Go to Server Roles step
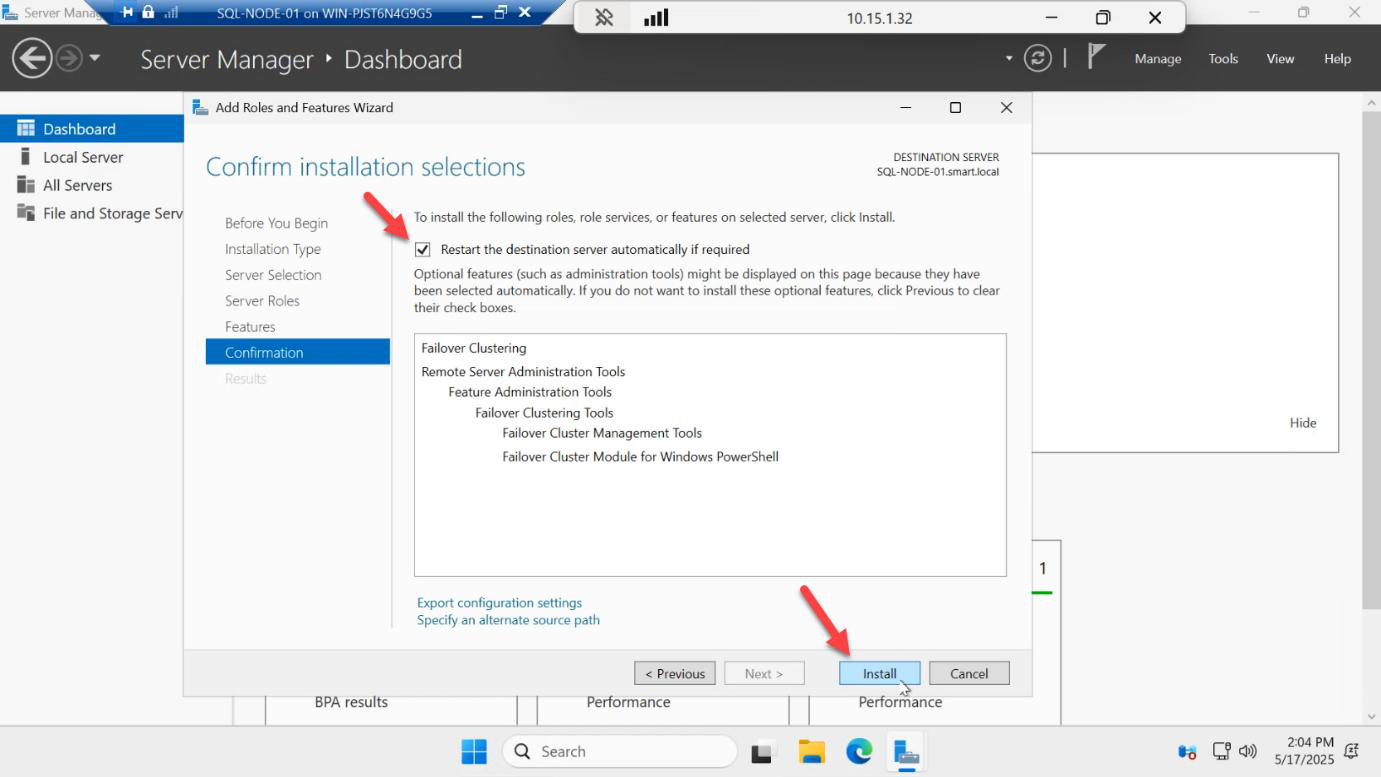This screenshot has width=1381, height=777. tap(262, 301)
